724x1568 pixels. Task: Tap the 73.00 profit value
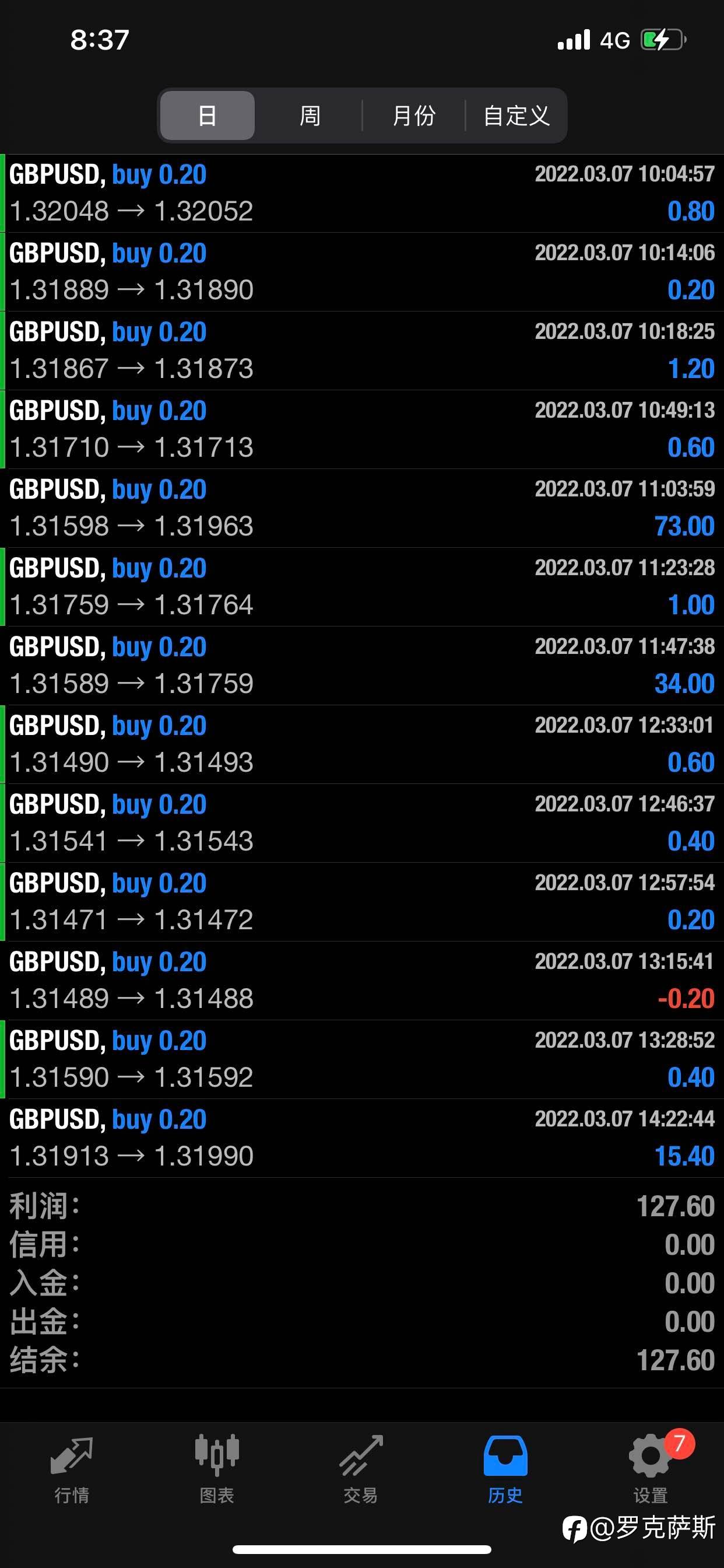click(684, 526)
